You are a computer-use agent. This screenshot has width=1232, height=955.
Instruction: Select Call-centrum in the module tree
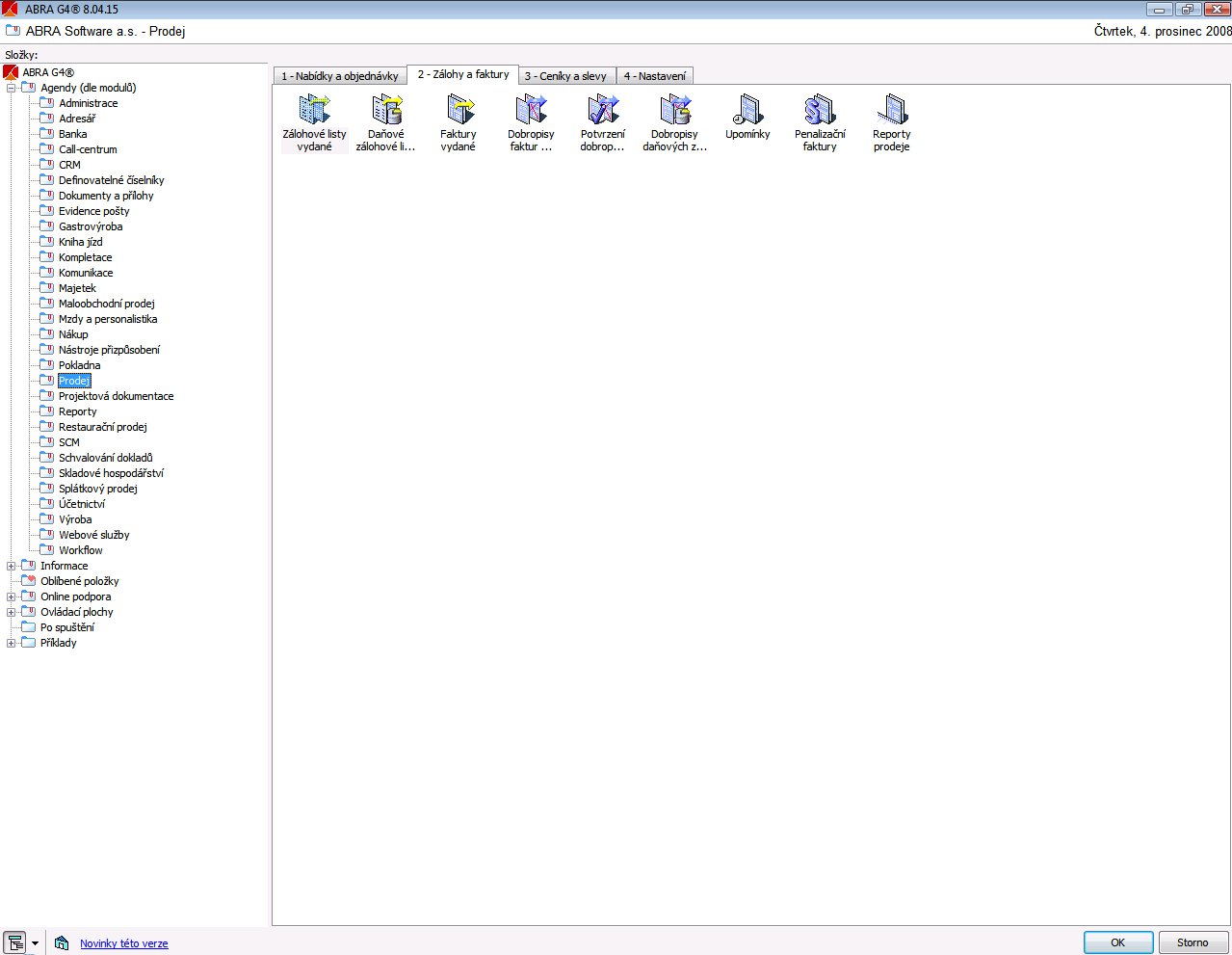[88, 149]
